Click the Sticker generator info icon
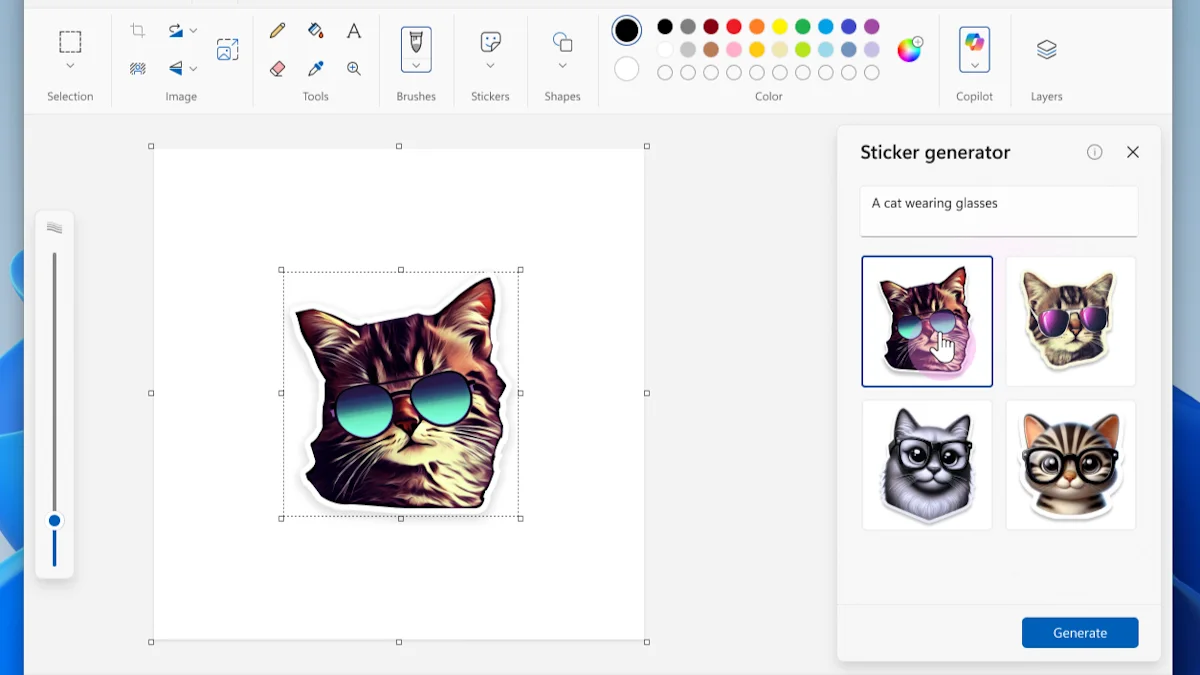Screen dimensions: 1200x675 [x=1094, y=152]
